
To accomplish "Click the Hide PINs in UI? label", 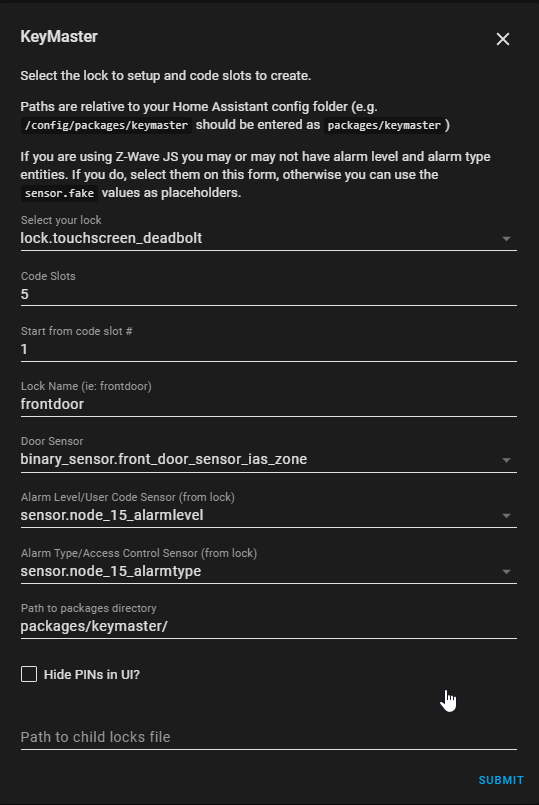I will point(92,675).
